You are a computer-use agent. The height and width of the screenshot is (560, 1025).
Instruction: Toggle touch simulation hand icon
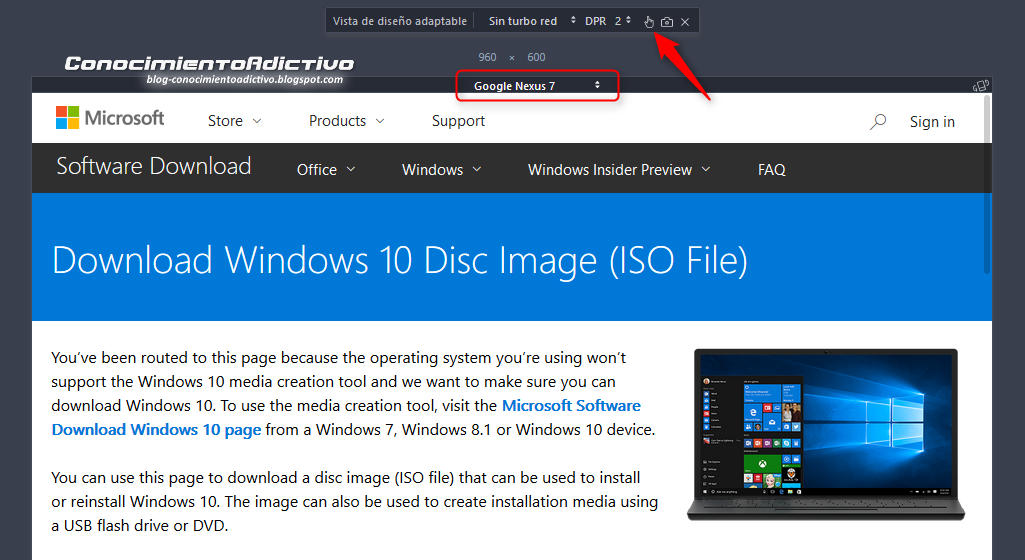pyautogui.click(x=648, y=22)
